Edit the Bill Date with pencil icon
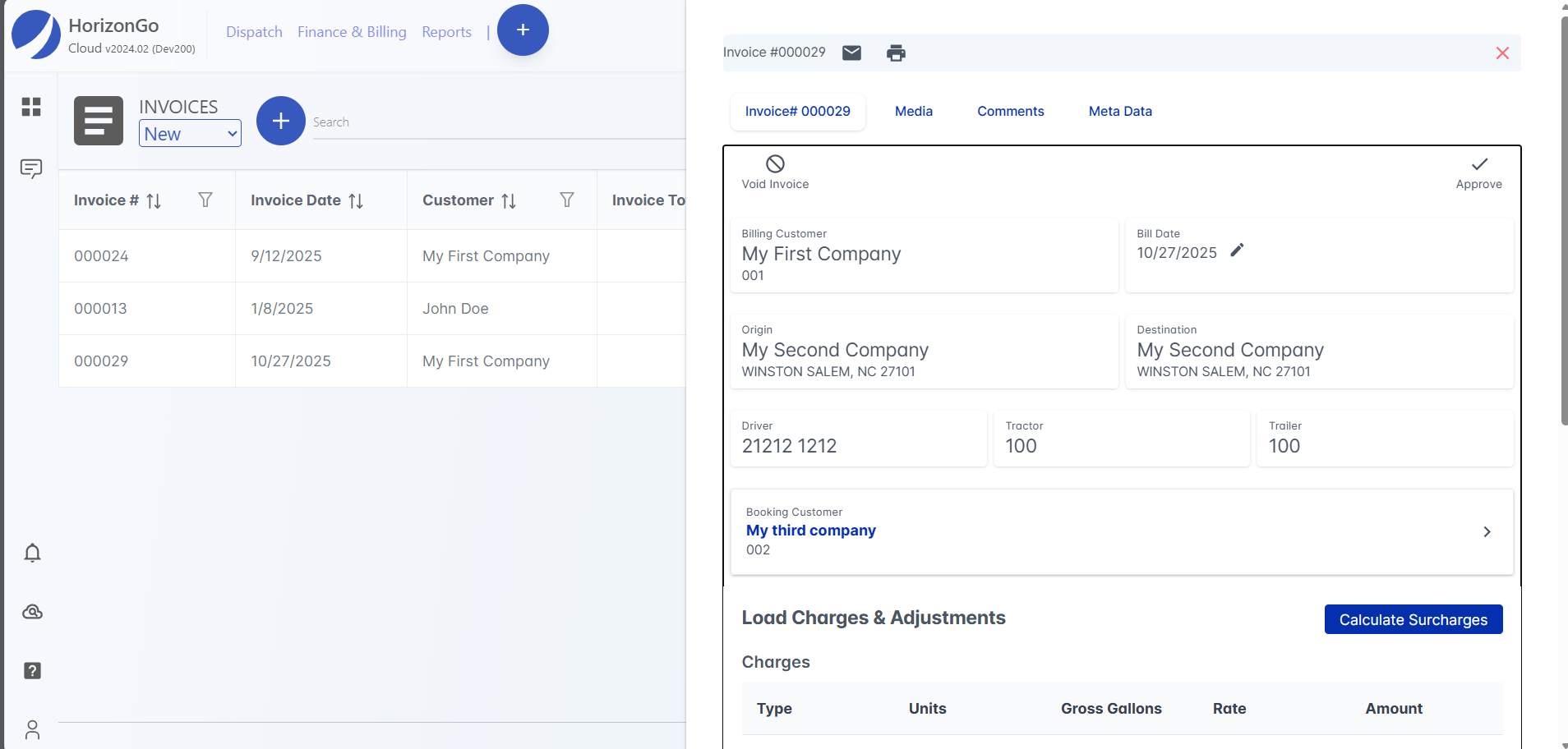Screen dimensions: 1568x749 coord(1237,250)
